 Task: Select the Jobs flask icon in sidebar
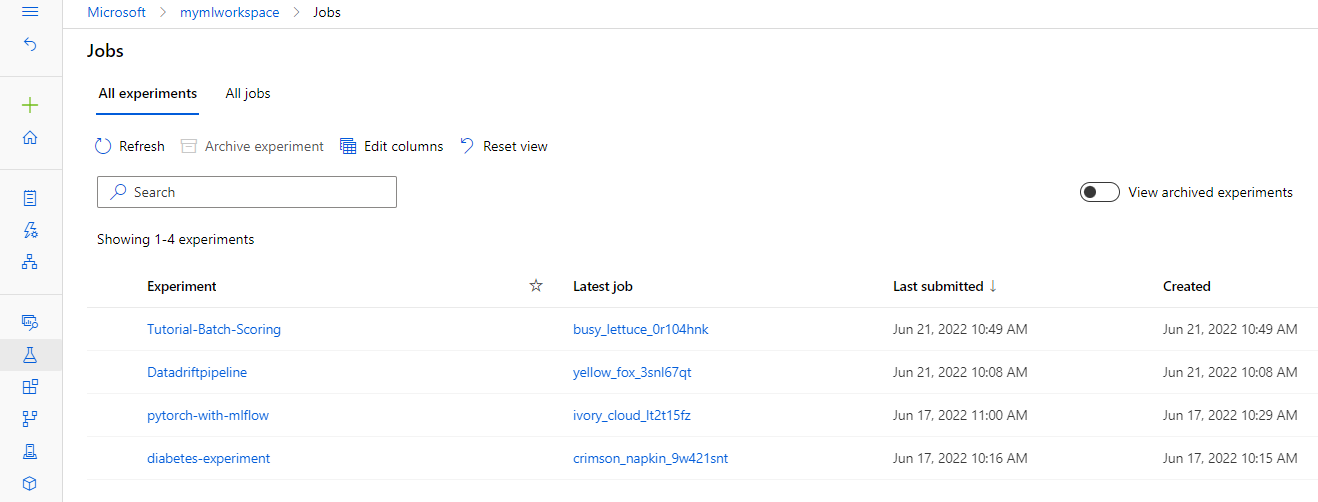pos(30,354)
